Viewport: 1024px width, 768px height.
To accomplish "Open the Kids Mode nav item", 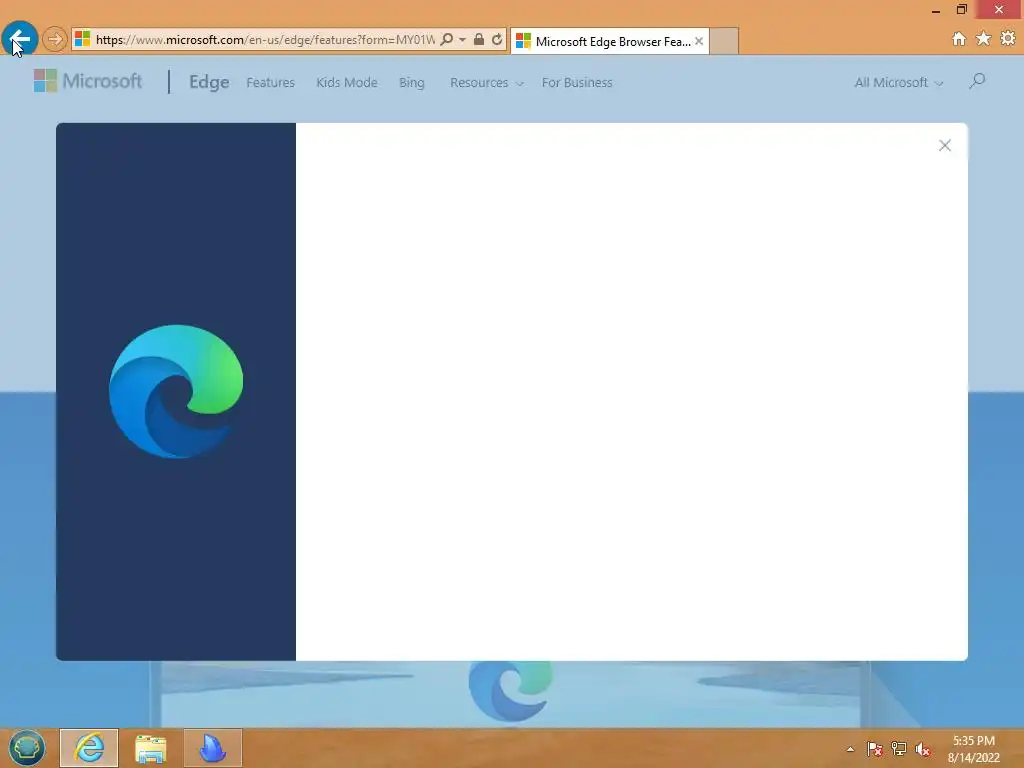I will (x=347, y=82).
